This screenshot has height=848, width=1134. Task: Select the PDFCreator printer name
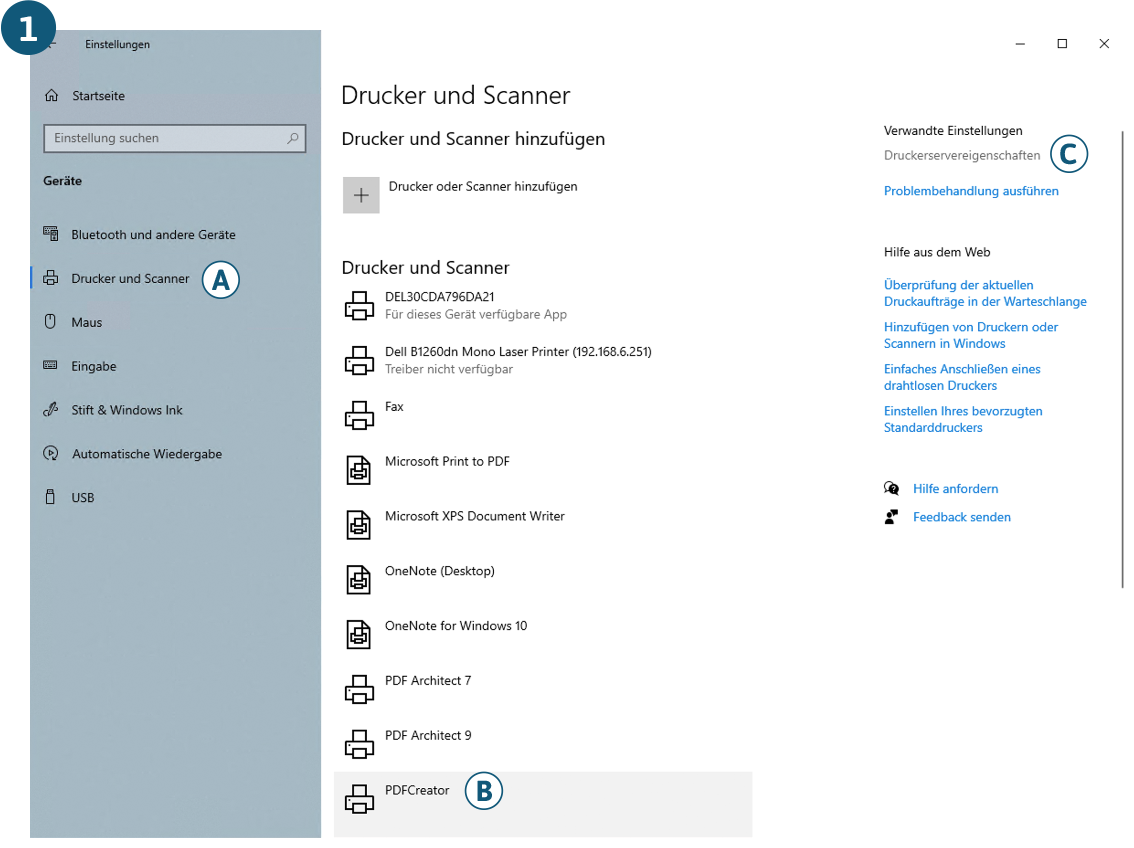coord(417,790)
